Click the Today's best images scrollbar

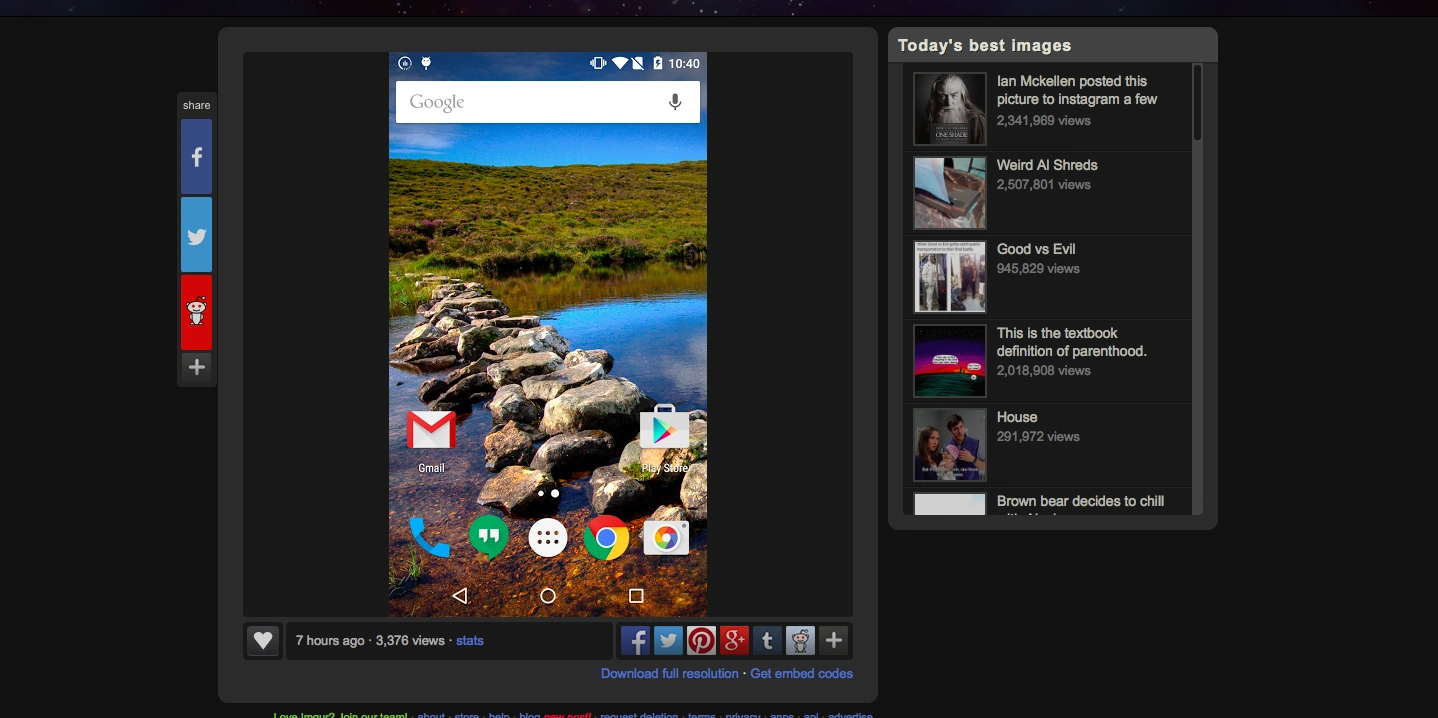tap(1197, 103)
